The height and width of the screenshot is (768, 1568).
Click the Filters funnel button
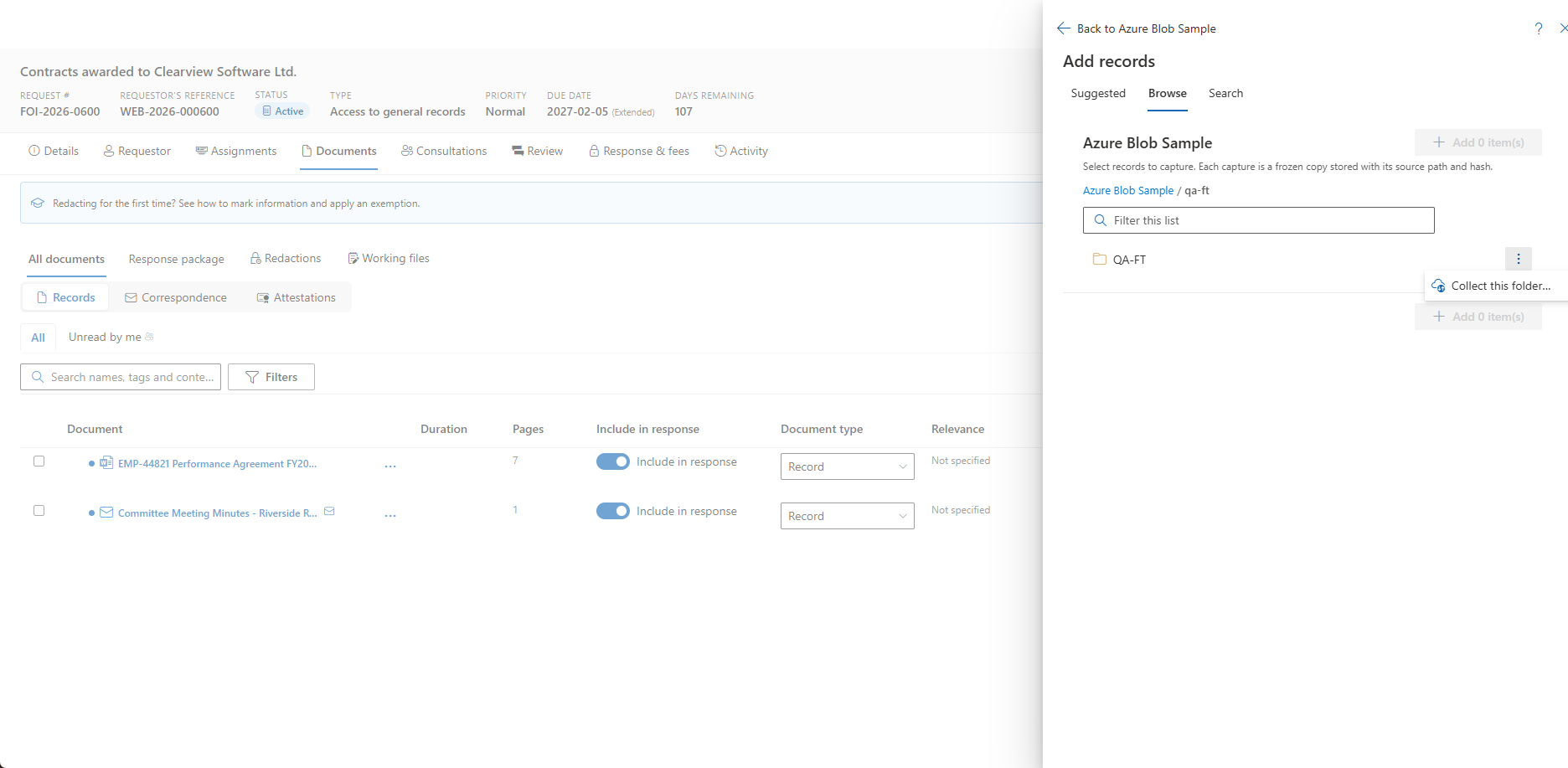[271, 377]
